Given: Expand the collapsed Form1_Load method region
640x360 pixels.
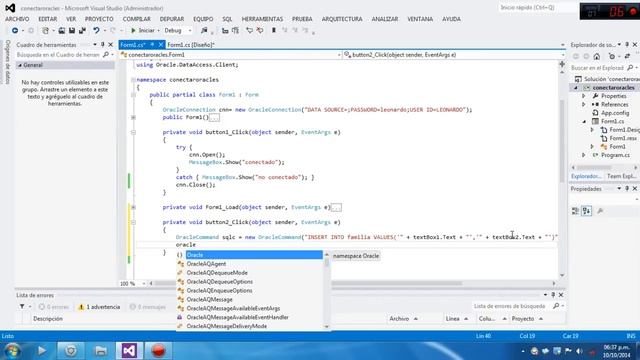Looking at the screenshot, I should (x=133, y=207).
